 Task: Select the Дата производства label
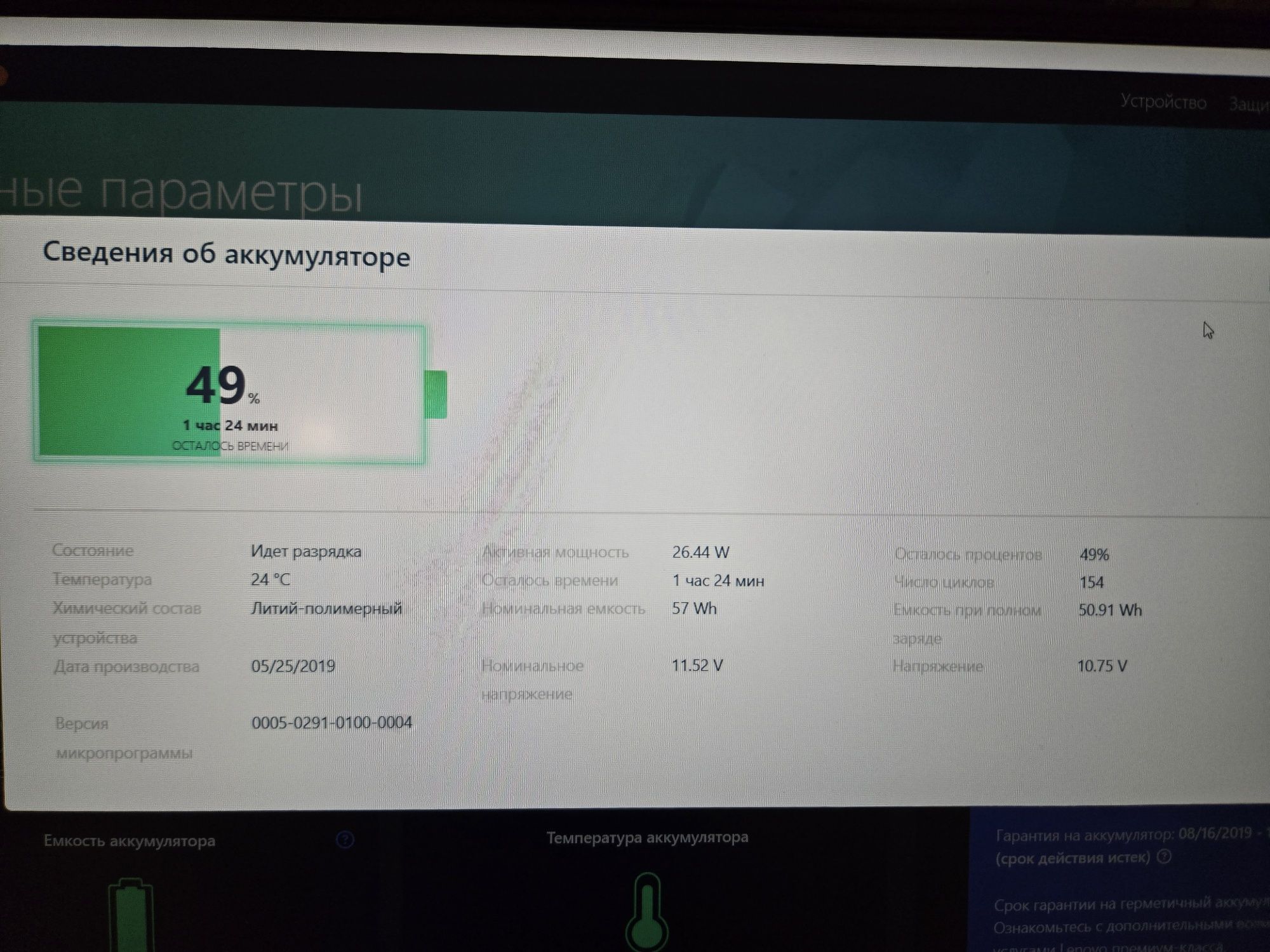click(126, 666)
